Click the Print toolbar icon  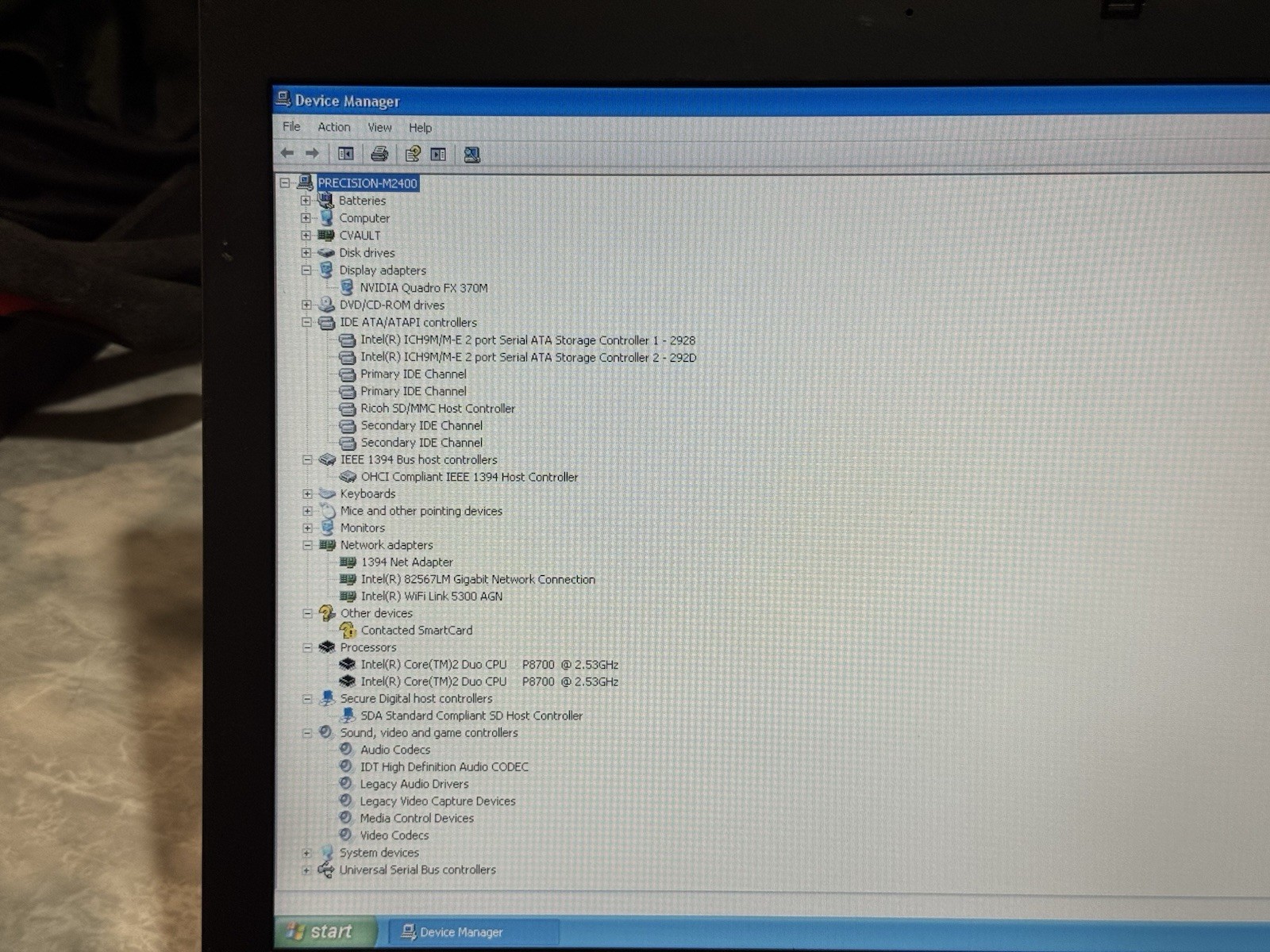(x=379, y=154)
